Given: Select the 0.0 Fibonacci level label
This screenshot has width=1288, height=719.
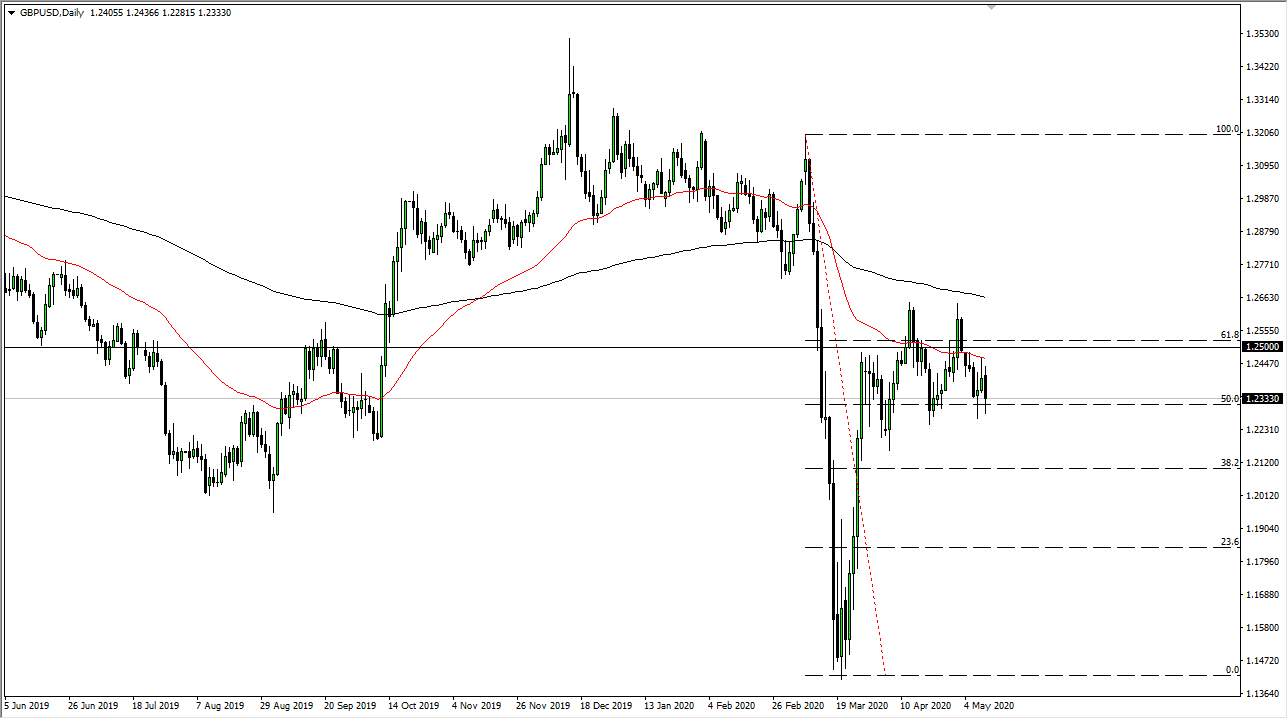Looking at the screenshot, I should tap(1232, 669).
